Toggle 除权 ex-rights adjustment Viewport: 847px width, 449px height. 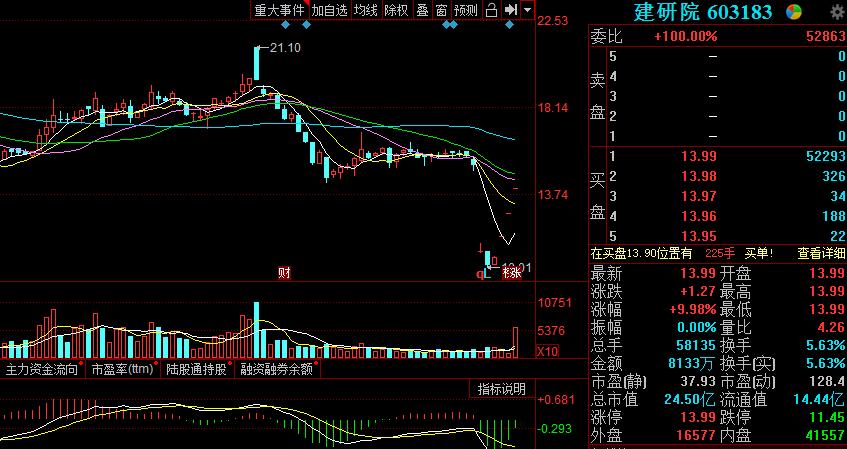tap(396, 10)
